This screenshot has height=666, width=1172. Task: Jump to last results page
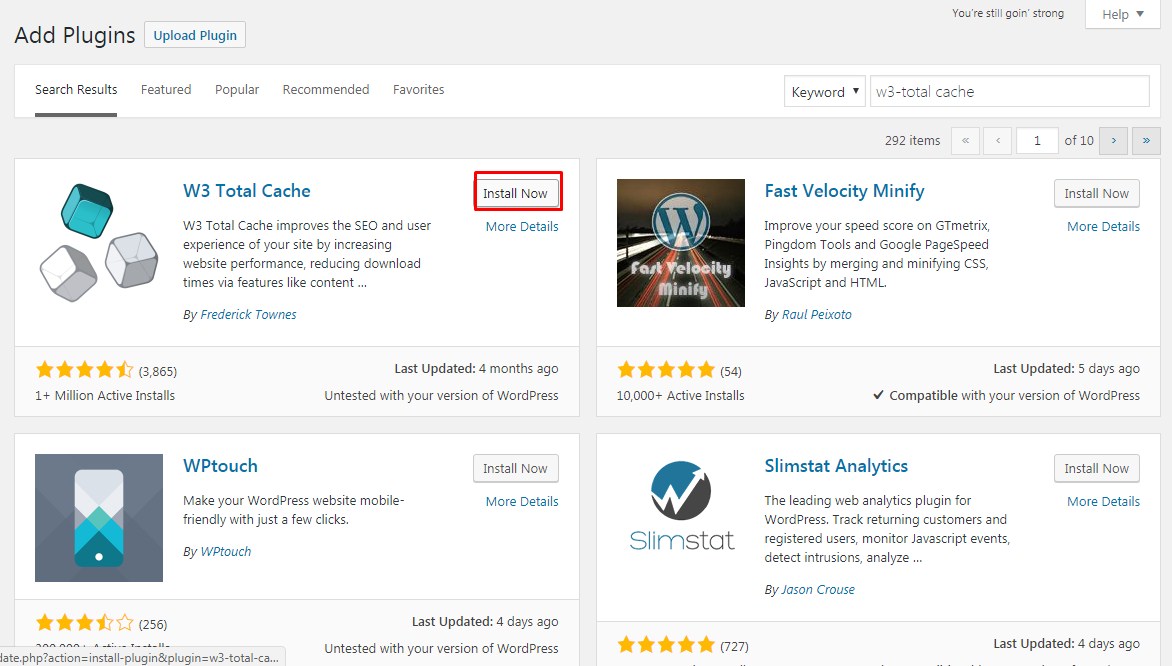click(1146, 141)
